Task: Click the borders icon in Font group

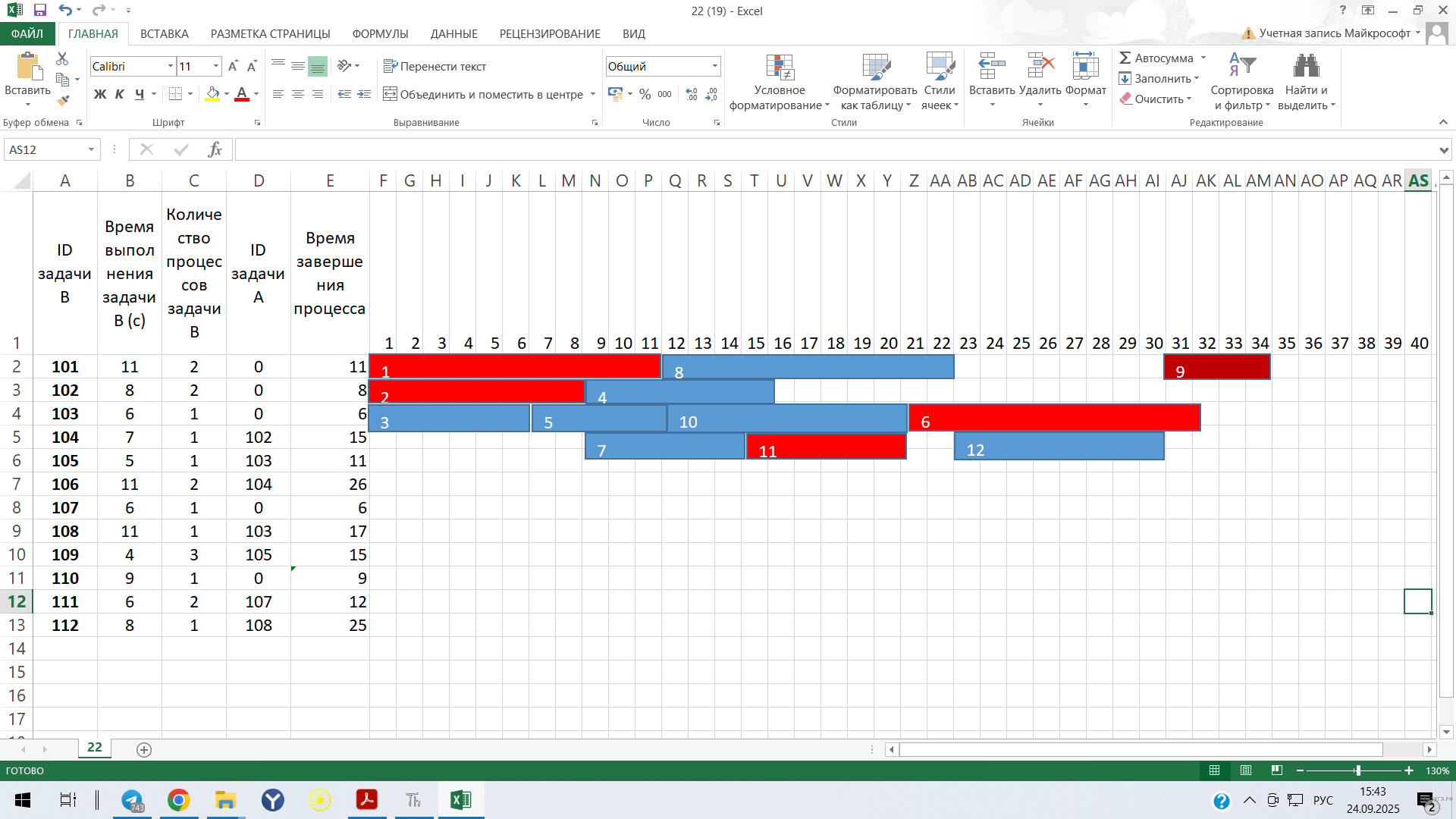Action: (x=175, y=94)
